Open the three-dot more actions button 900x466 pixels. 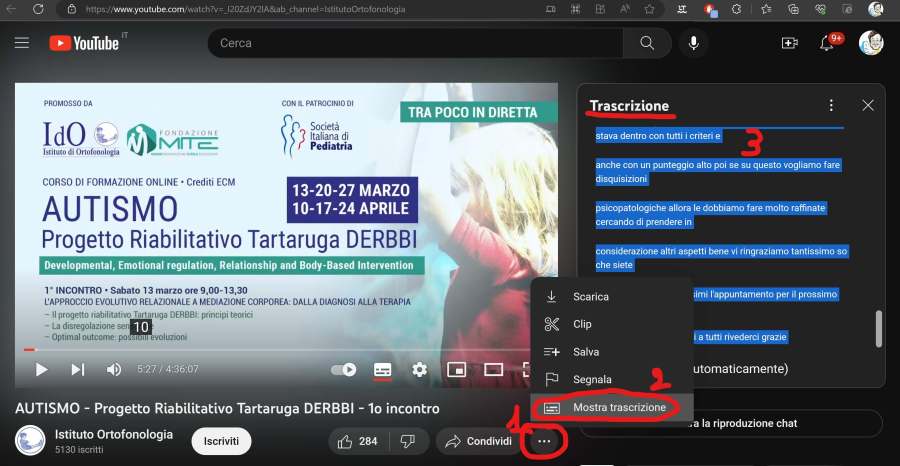tap(544, 441)
